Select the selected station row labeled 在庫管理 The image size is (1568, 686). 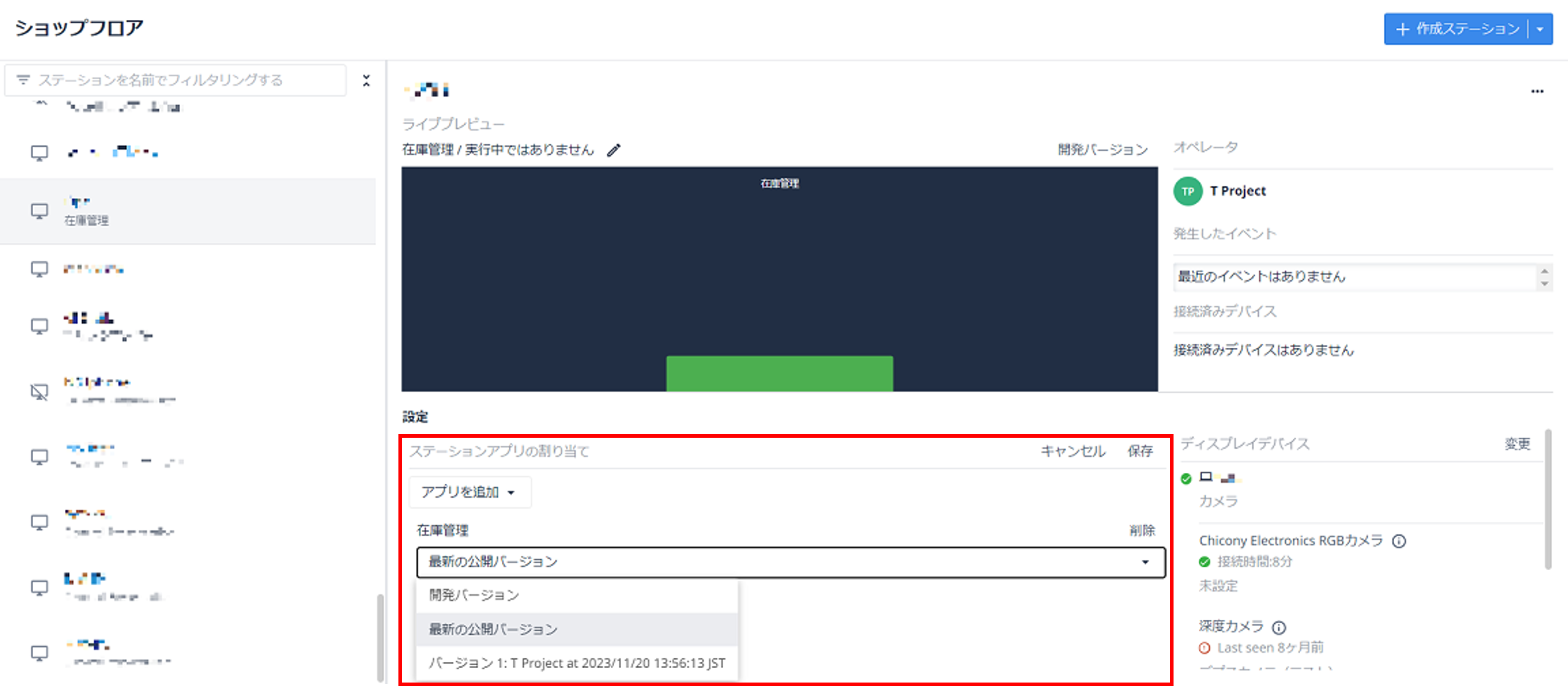(x=188, y=211)
